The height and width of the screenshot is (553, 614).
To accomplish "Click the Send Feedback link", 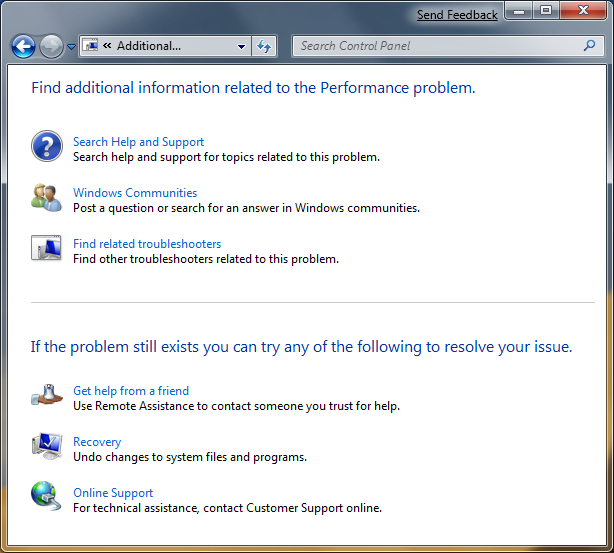I will click(457, 15).
